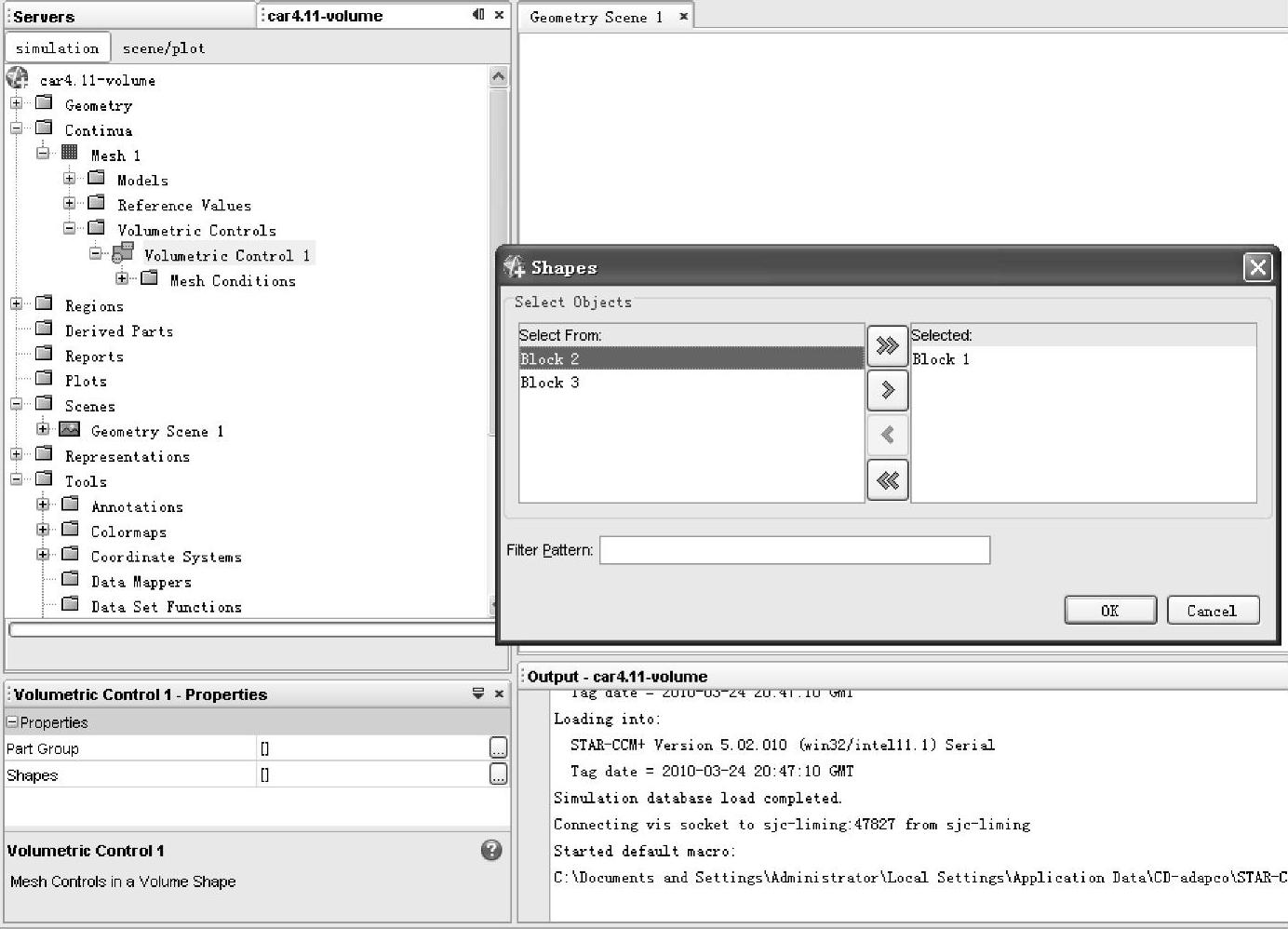The width and height of the screenshot is (1288, 929).
Task: Click the Part Group property value
Action: [372, 747]
